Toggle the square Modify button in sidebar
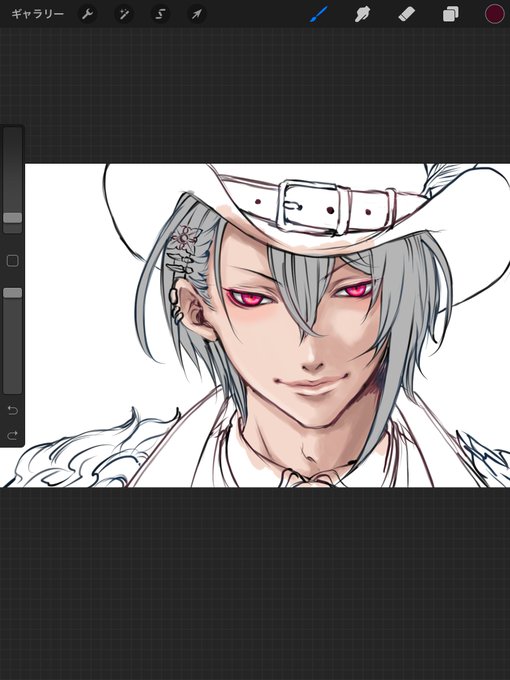510x680 pixels. pos(13,261)
